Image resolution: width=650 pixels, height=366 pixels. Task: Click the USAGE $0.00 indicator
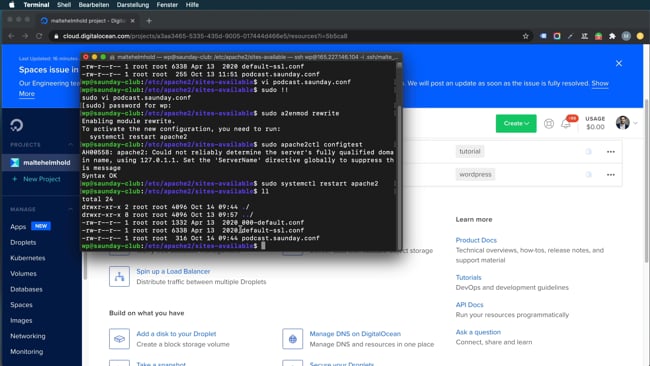[595, 123]
